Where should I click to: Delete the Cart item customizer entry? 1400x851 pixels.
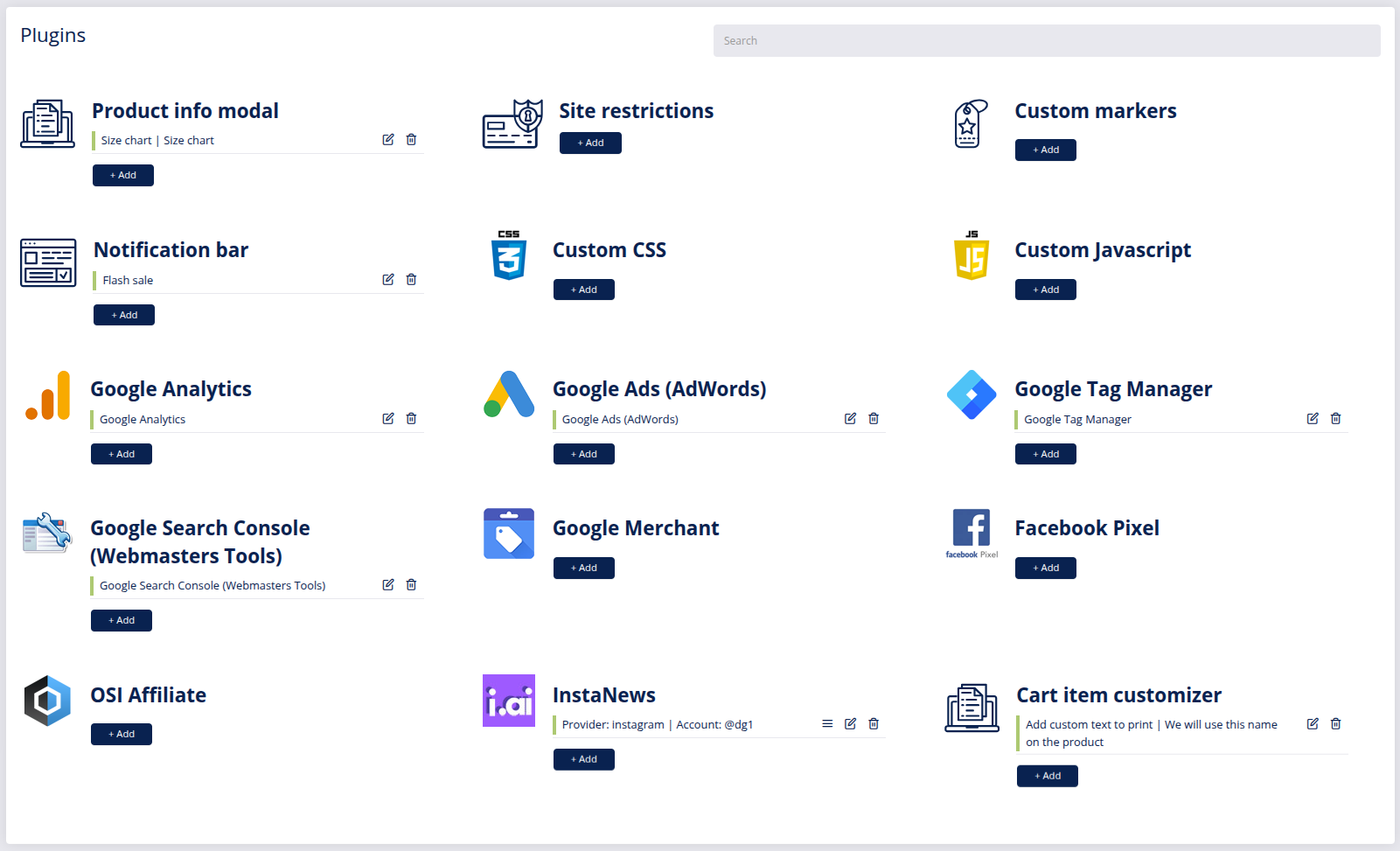1335,724
